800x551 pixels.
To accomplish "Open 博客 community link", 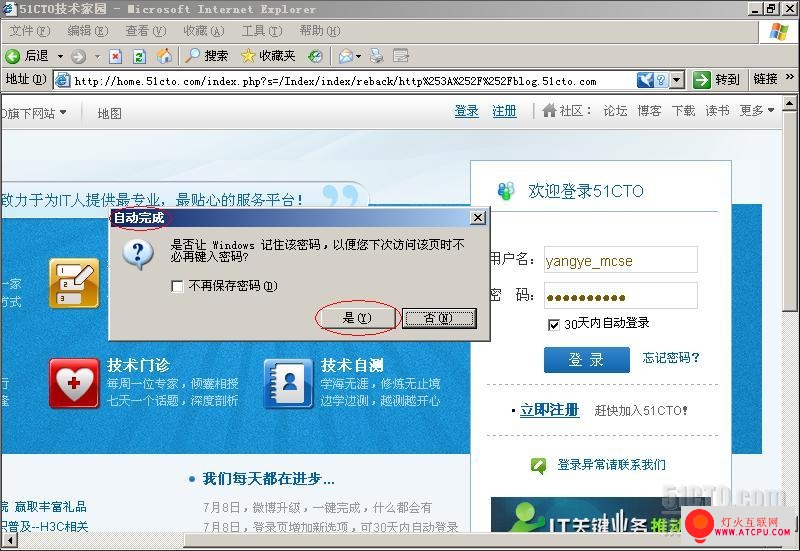I will tap(649, 111).
